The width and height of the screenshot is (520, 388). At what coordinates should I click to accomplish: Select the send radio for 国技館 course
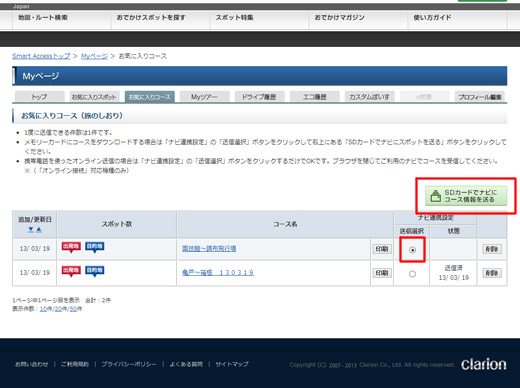coord(412,250)
